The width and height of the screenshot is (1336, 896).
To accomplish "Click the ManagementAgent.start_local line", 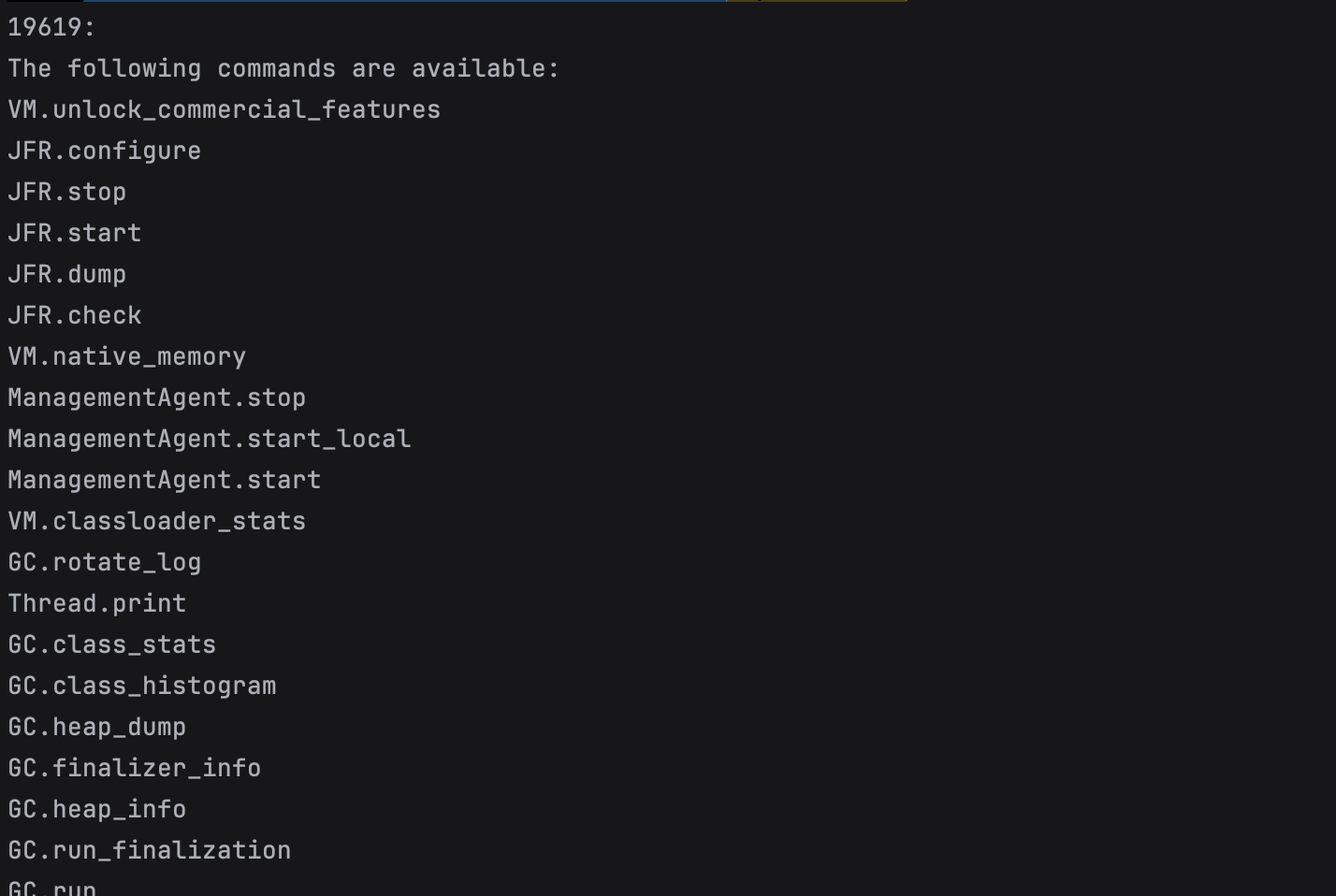I will pyautogui.click(x=209, y=439).
